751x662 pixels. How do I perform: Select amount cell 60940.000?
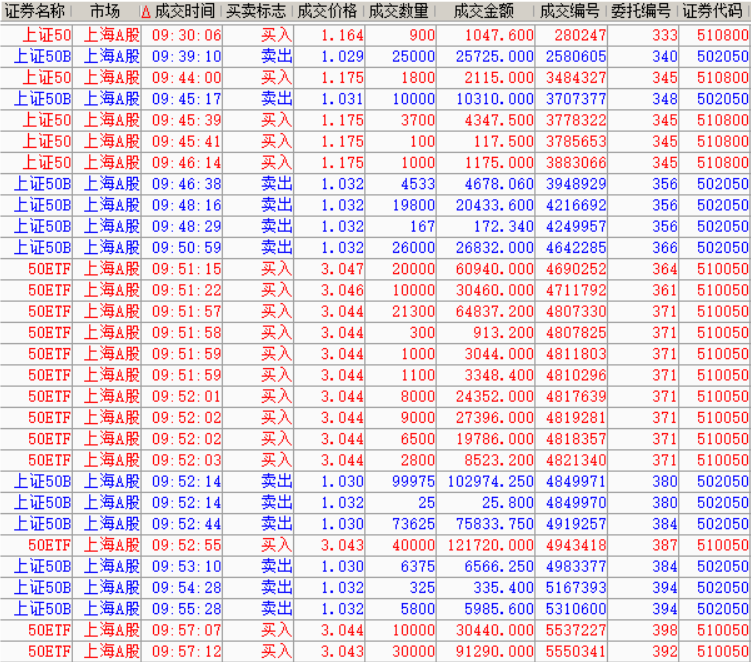[494, 269]
